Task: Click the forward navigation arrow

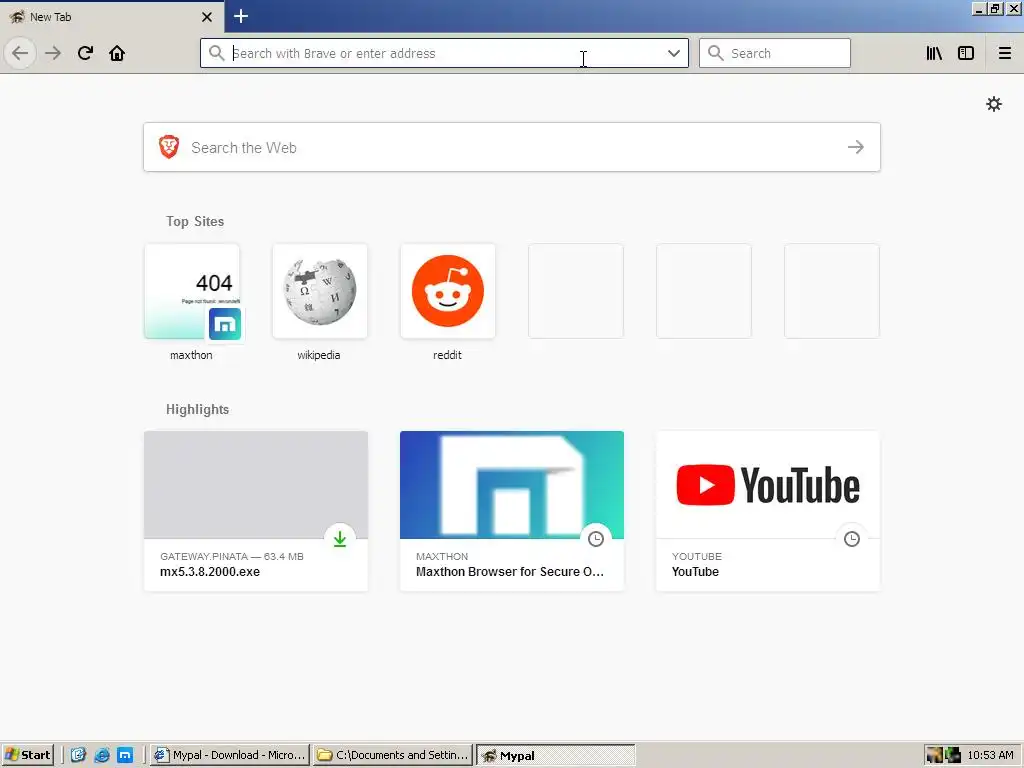Action: [53, 53]
